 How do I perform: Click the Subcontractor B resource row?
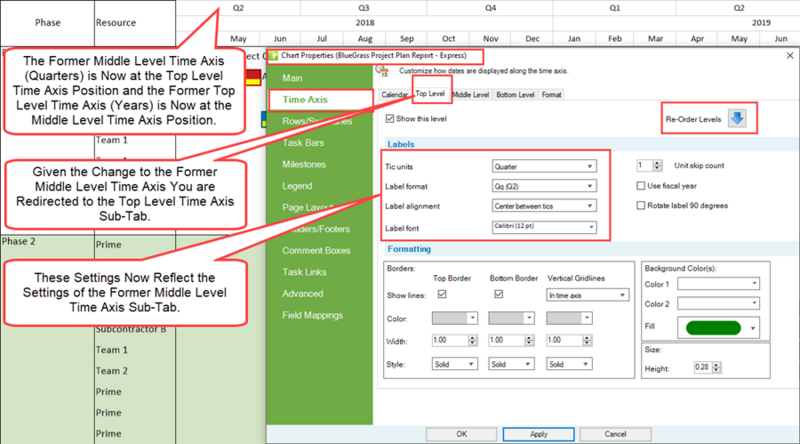pyautogui.click(x=131, y=330)
